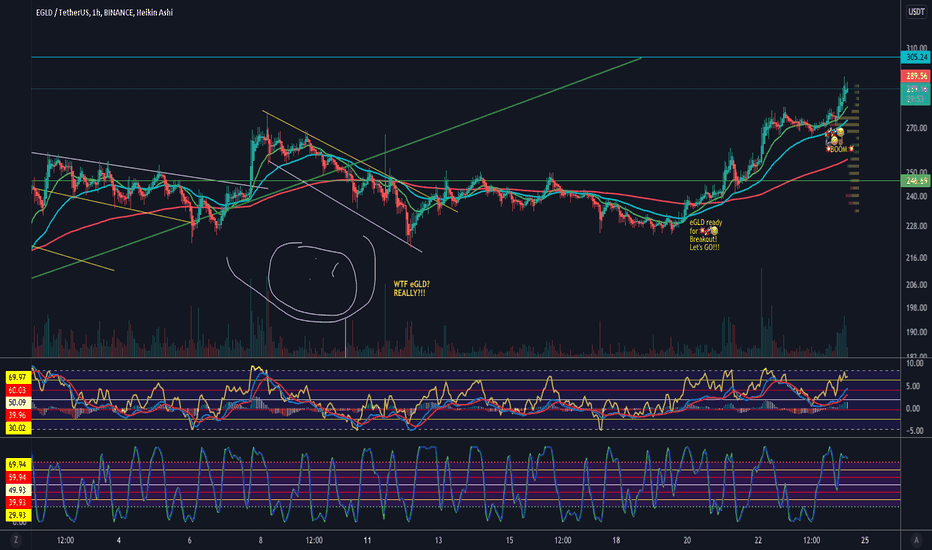The image size is (932, 550).
Task: Click date label 8 on time axis
Action: 260,540
